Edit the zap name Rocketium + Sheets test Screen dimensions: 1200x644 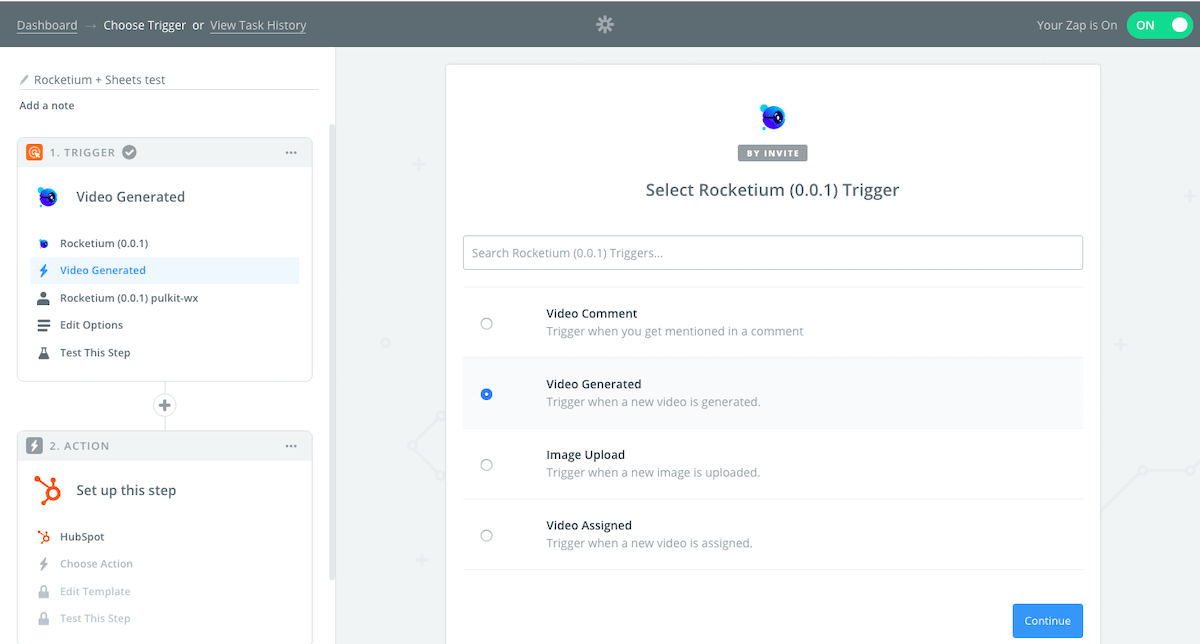tap(100, 80)
